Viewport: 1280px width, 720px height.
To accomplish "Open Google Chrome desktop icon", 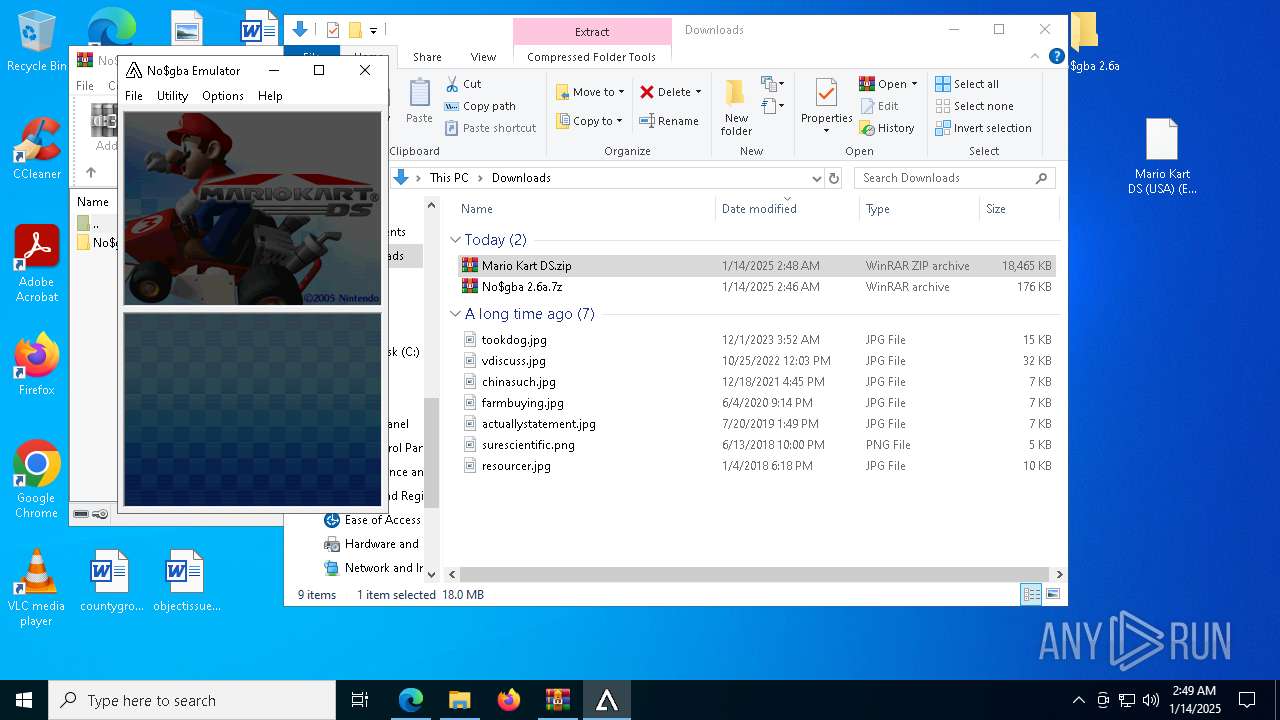I will (36, 480).
